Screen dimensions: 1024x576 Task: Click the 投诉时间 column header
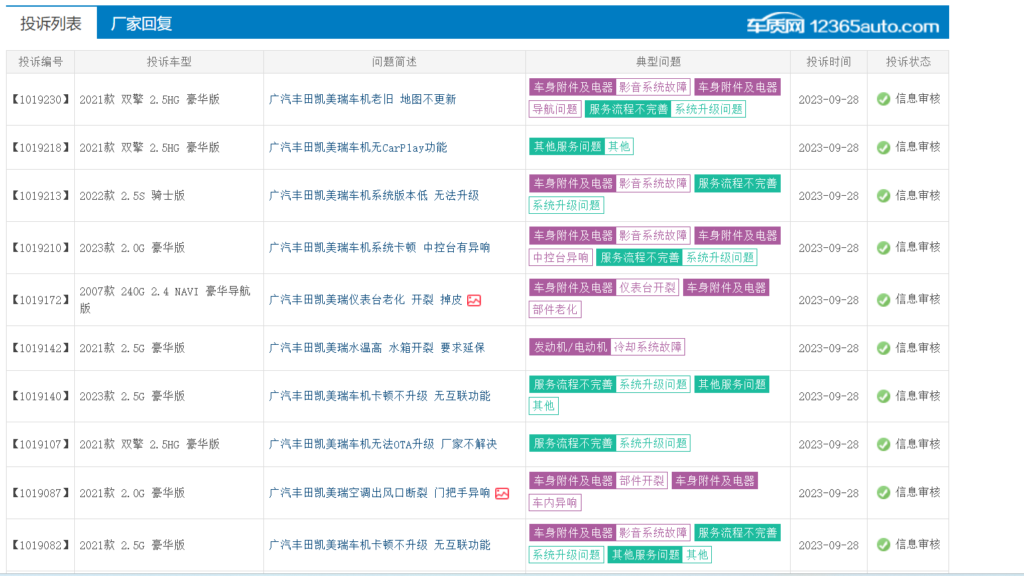pos(829,62)
